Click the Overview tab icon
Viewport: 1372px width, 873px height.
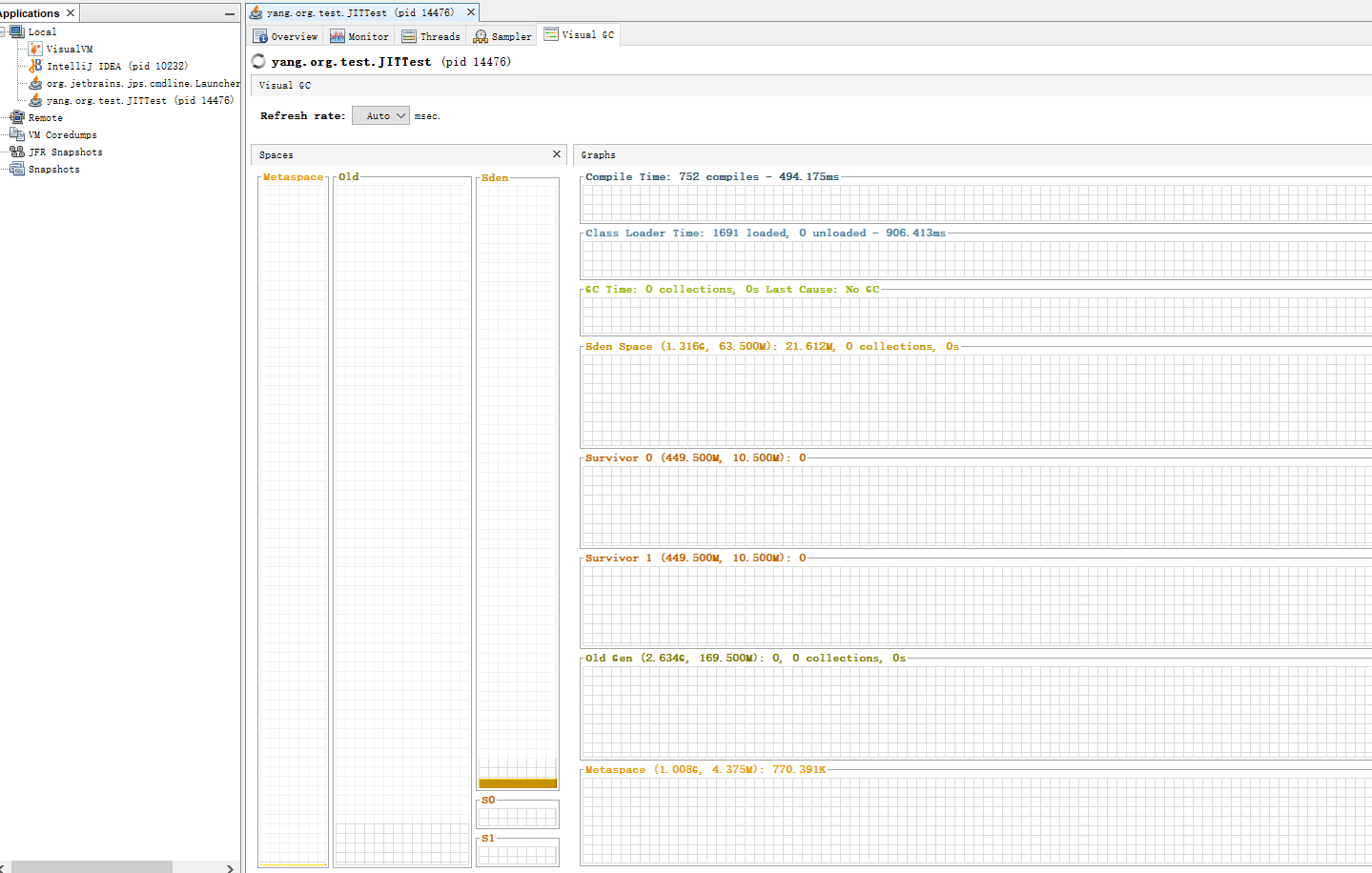260,36
